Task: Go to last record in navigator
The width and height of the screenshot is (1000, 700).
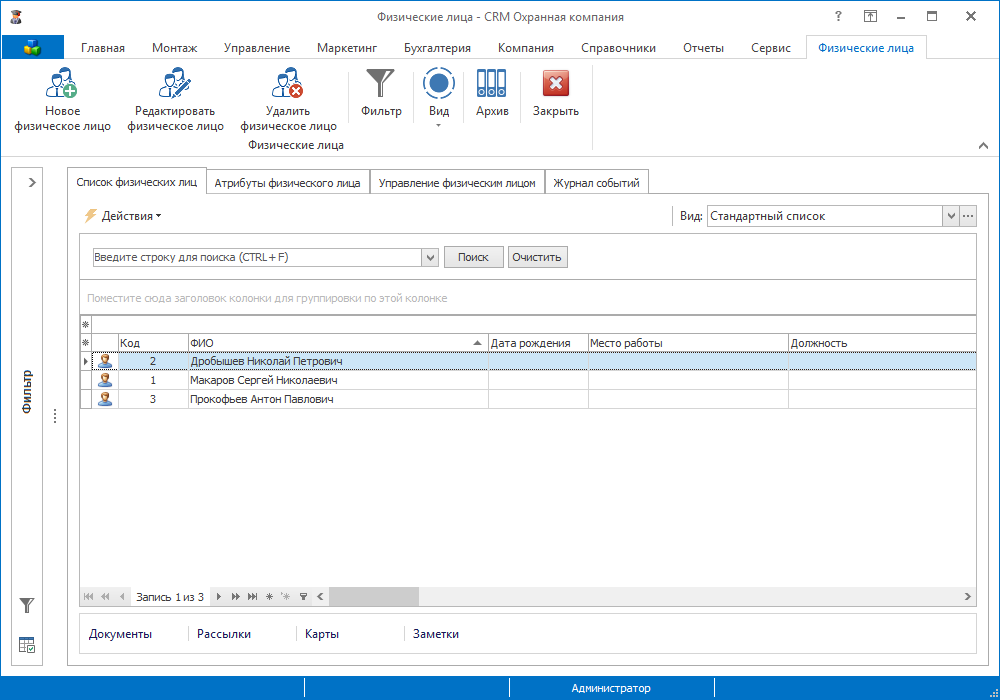Action: click(253, 597)
